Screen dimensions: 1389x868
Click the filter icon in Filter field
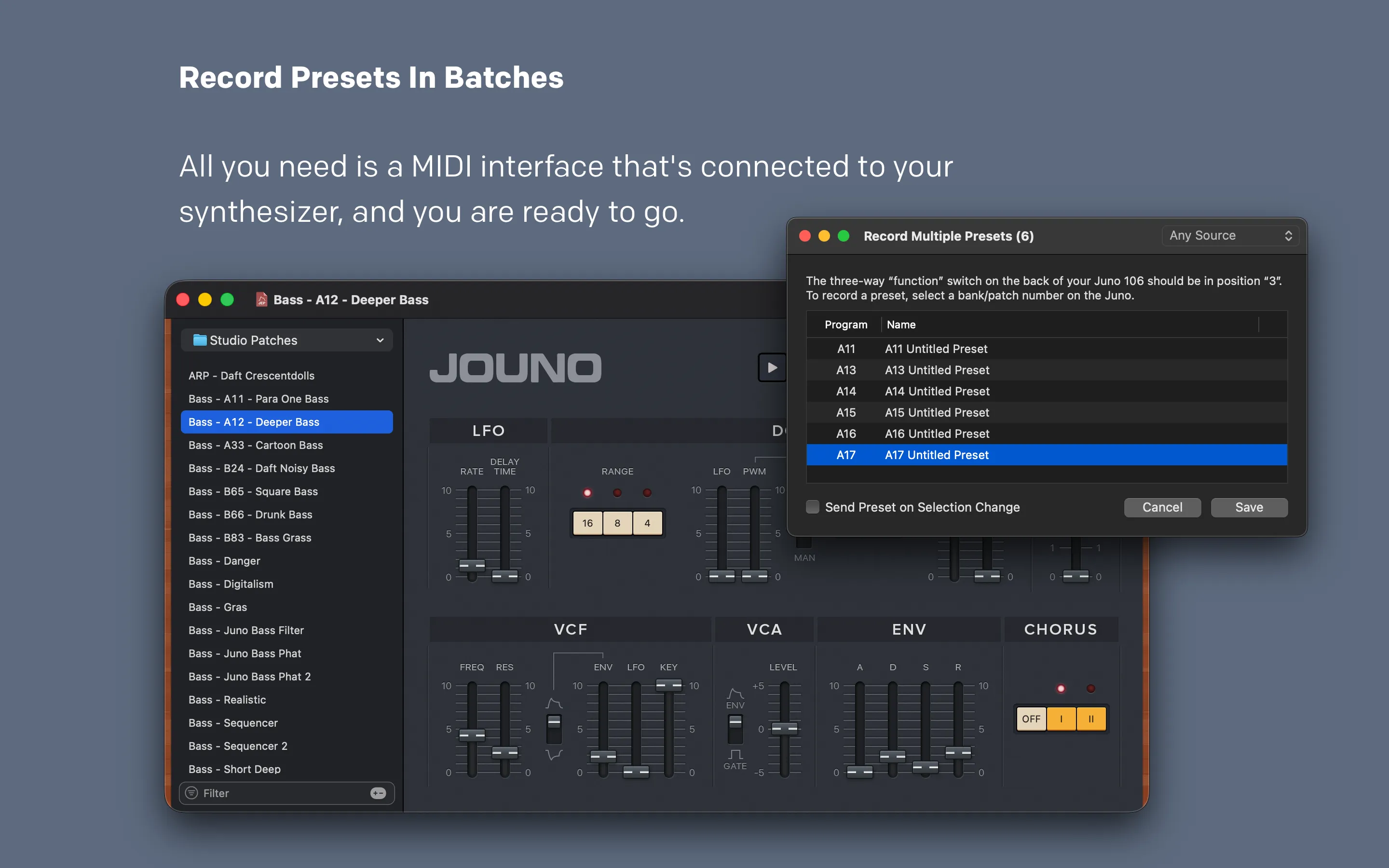coord(191,793)
